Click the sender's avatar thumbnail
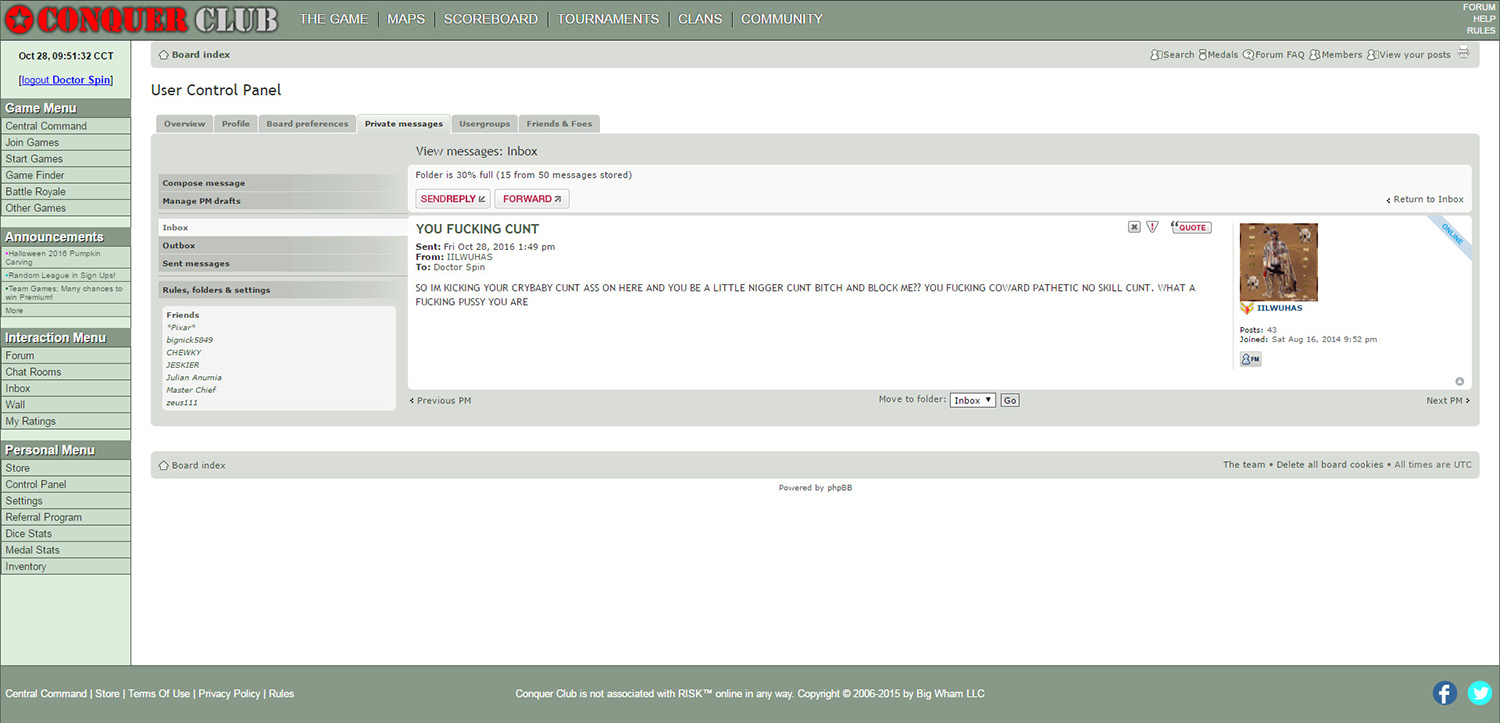 point(1278,262)
